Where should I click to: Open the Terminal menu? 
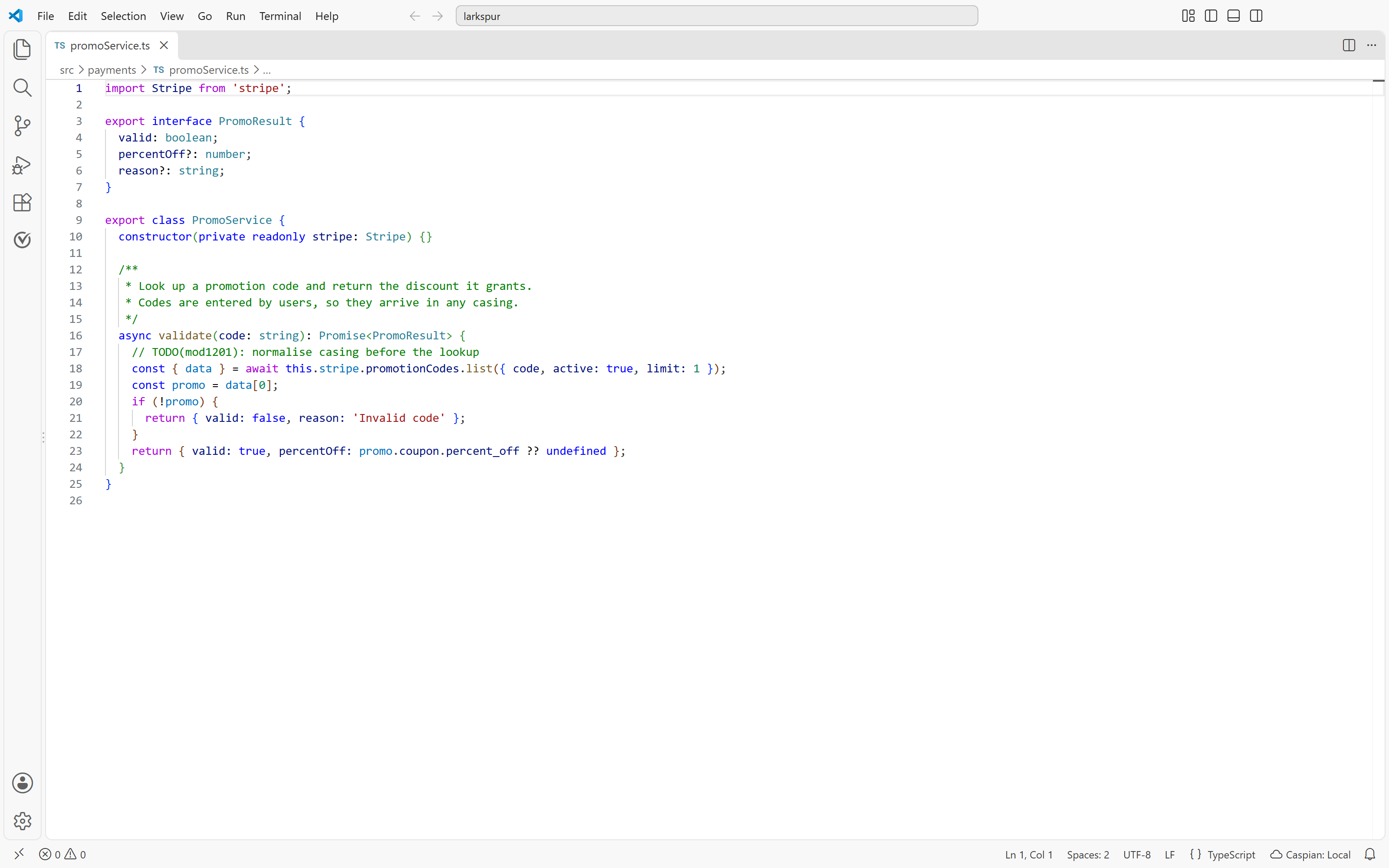(280, 16)
